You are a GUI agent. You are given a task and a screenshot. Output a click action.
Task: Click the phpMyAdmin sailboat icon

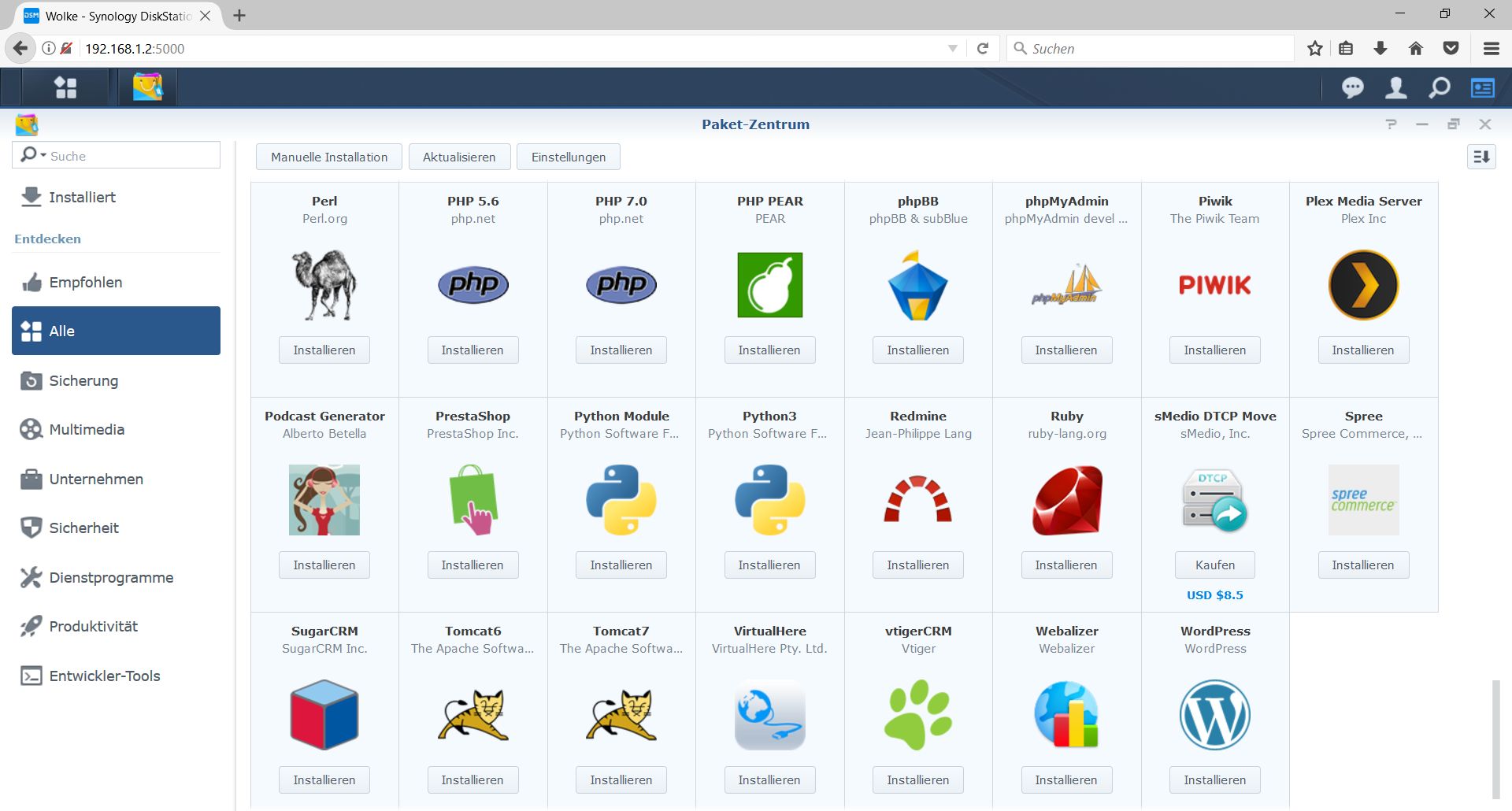point(1067,285)
